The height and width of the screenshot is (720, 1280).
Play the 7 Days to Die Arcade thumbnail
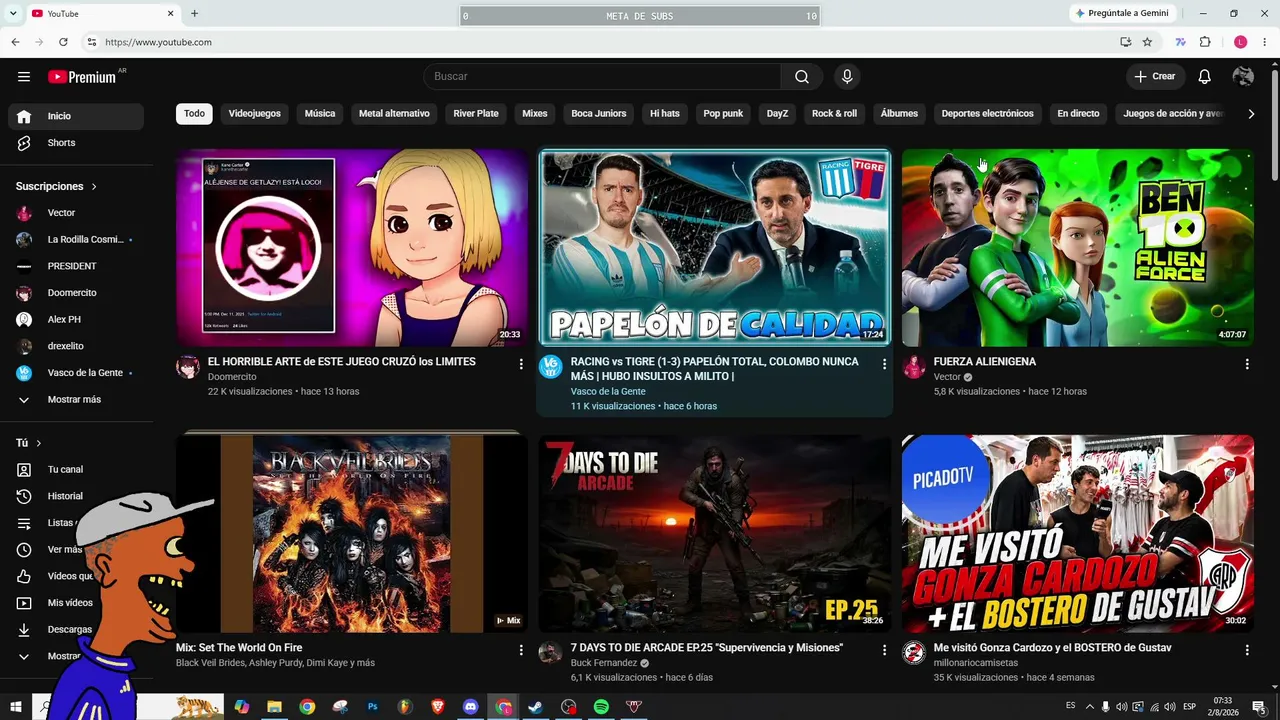click(x=714, y=534)
